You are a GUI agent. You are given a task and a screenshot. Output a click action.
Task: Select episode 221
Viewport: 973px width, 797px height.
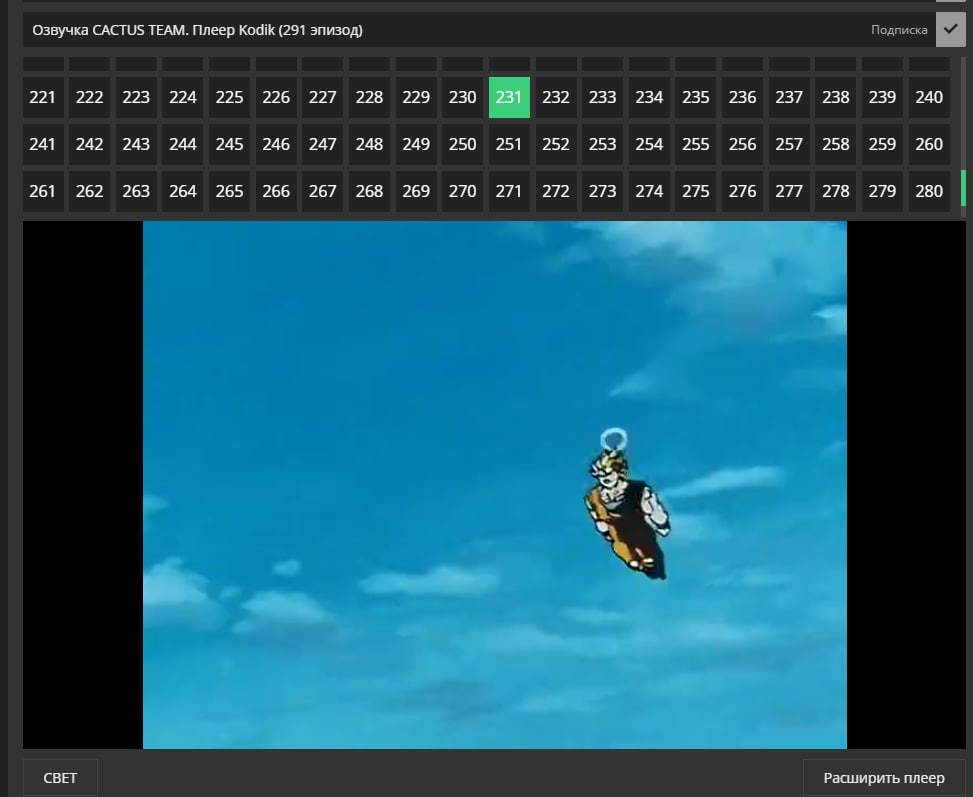point(43,97)
